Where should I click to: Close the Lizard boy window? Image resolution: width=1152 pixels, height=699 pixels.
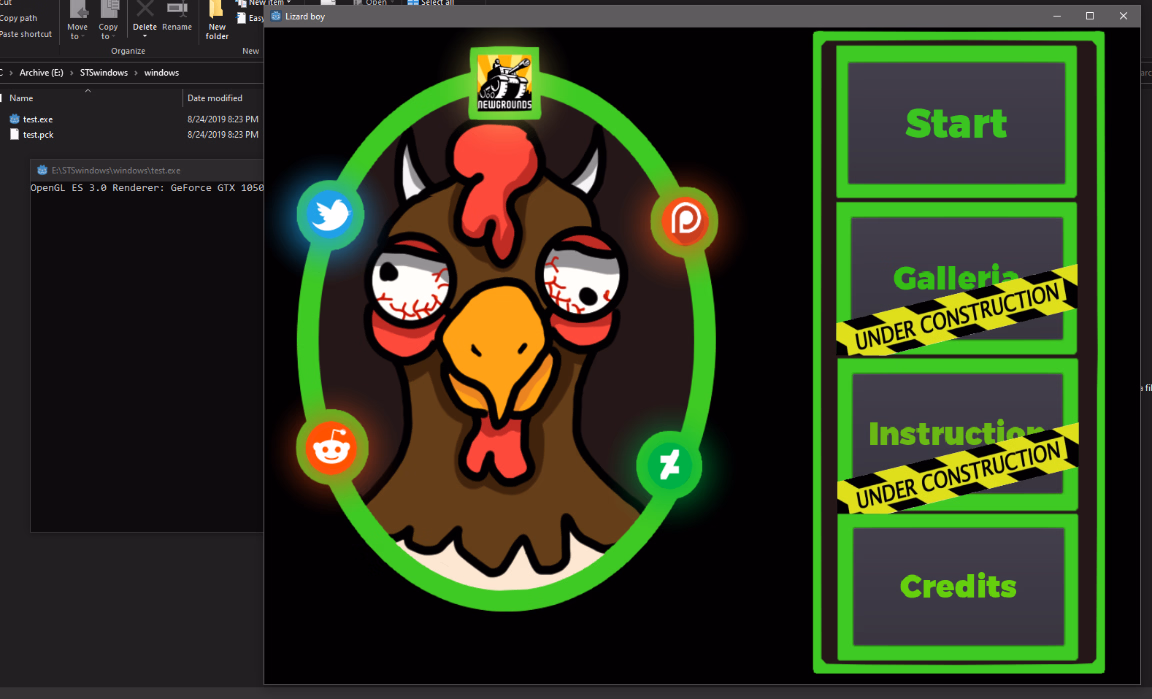(1123, 16)
